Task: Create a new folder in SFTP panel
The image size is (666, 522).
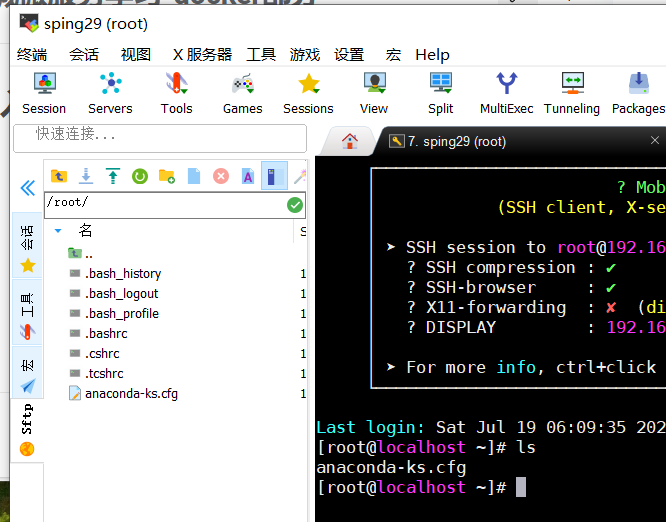Action: [x=167, y=176]
